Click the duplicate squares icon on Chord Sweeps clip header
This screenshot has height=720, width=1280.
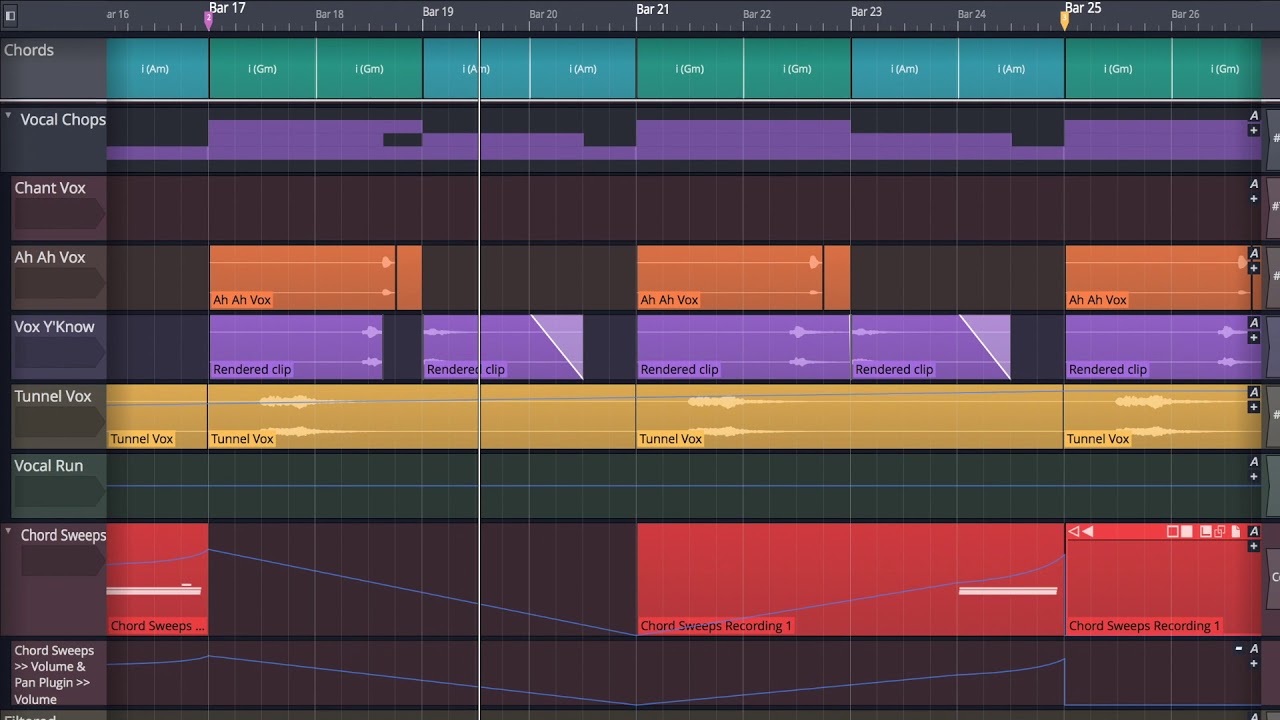[1220, 532]
